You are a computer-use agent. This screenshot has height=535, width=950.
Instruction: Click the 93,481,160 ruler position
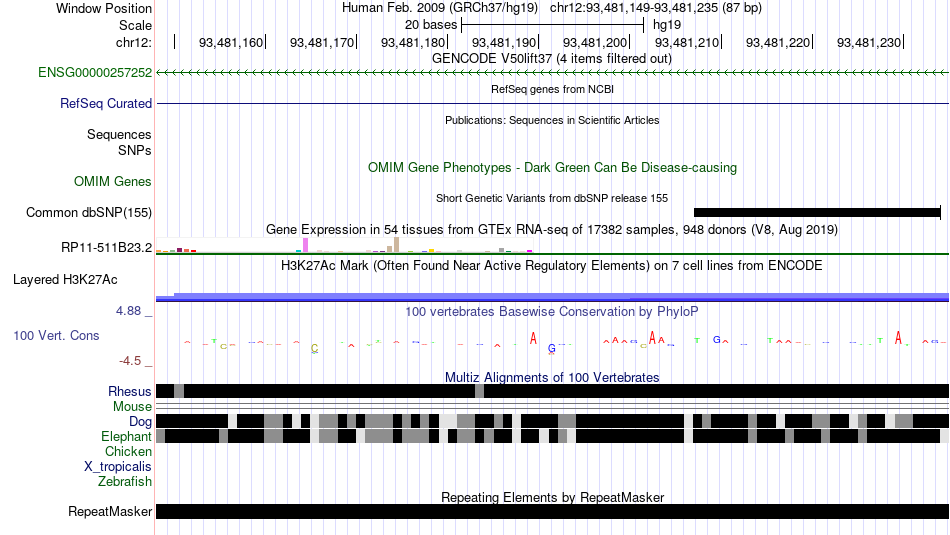pyautogui.click(x=231, y=42)
